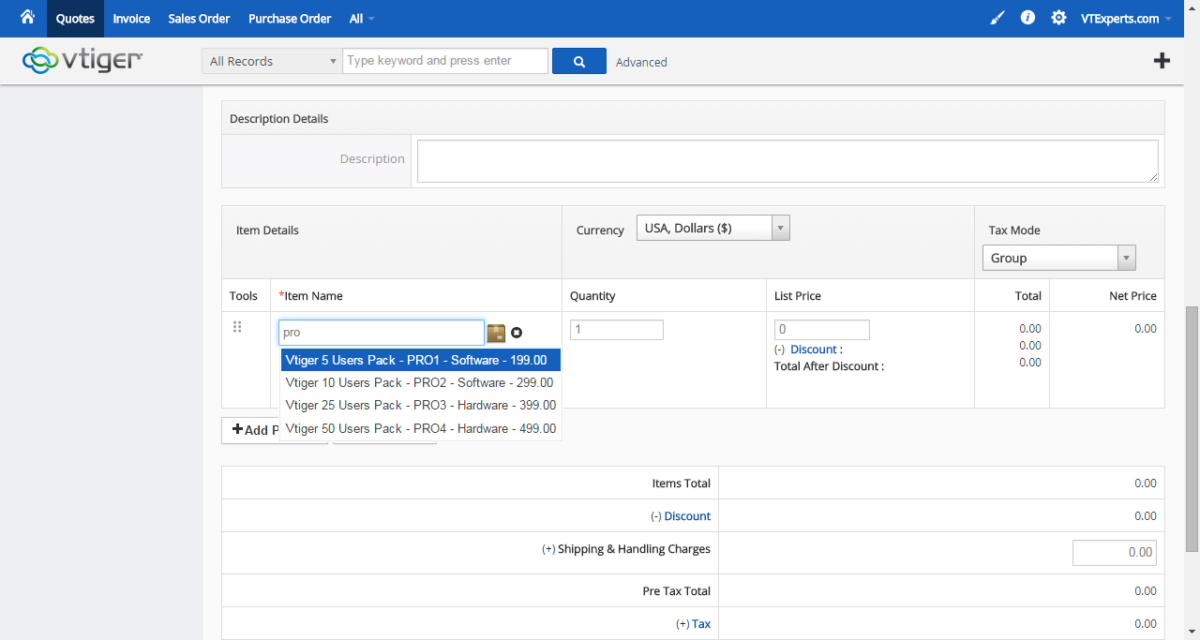This screenshot has height=640, width=1200.
Task: Click the item Discount link
Action: point(814,349)
